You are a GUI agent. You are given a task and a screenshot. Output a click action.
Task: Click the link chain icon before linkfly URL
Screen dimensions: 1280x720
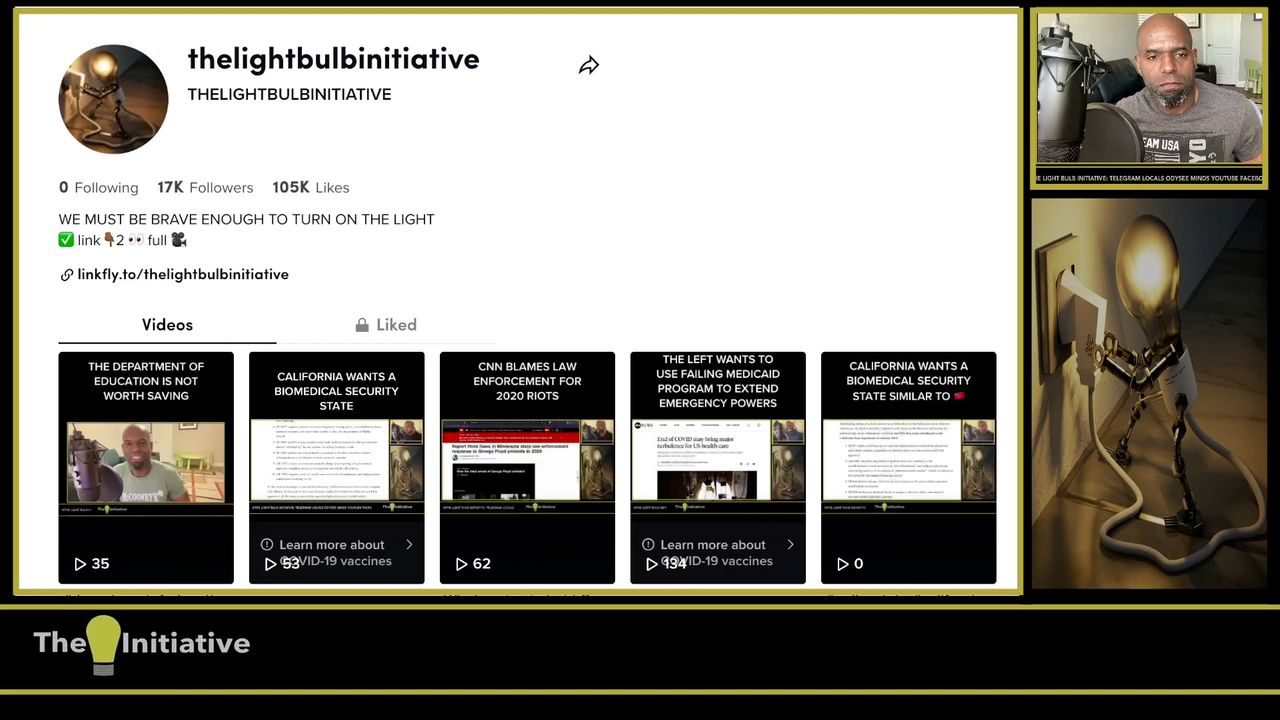pos(66,275)
